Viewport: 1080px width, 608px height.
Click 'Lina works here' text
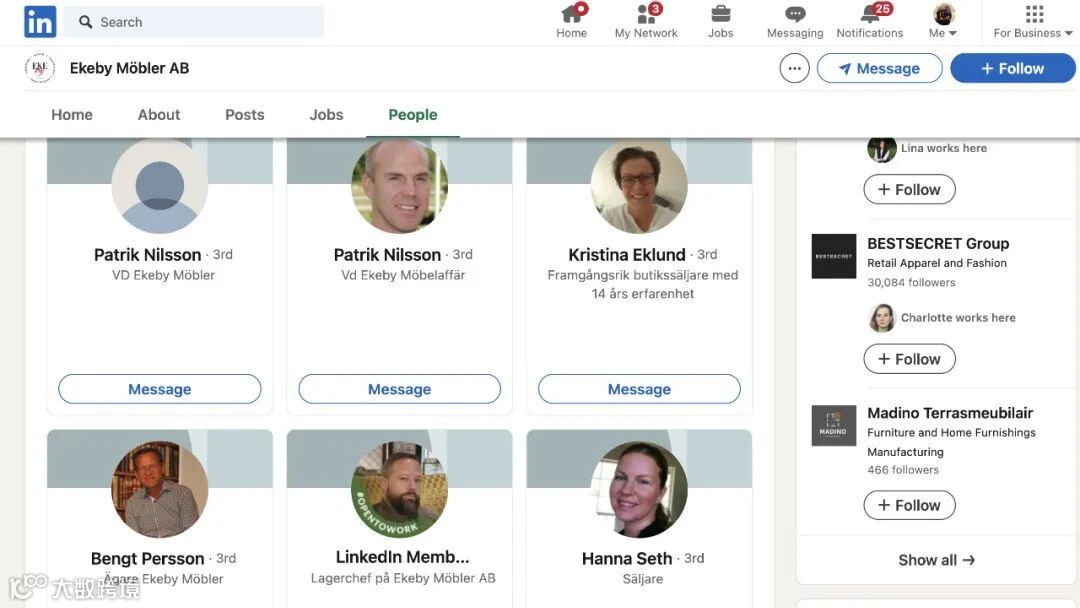point(944,148)
